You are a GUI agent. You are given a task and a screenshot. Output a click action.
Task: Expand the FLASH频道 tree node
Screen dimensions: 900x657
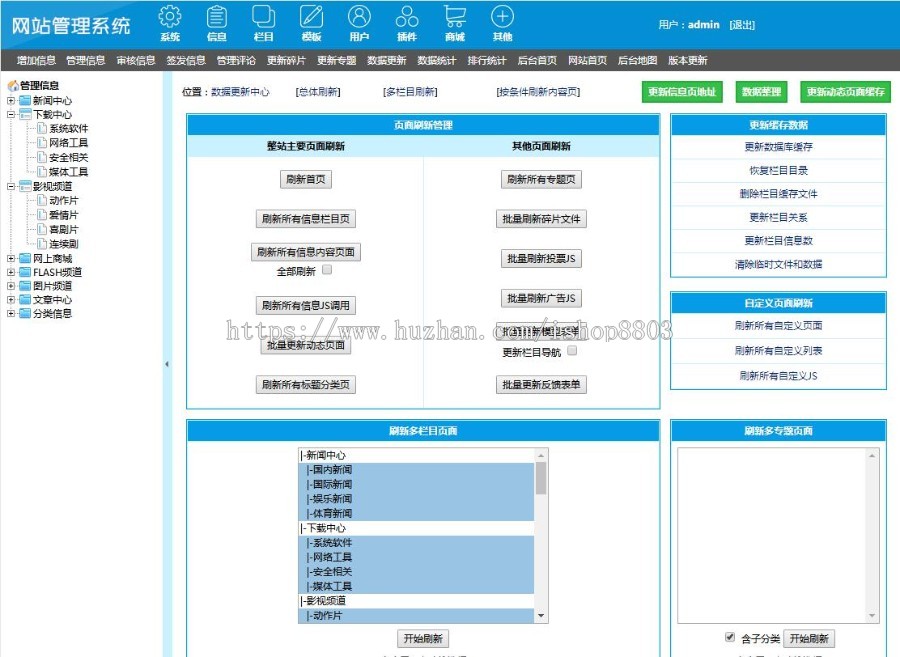pos(11,272)
